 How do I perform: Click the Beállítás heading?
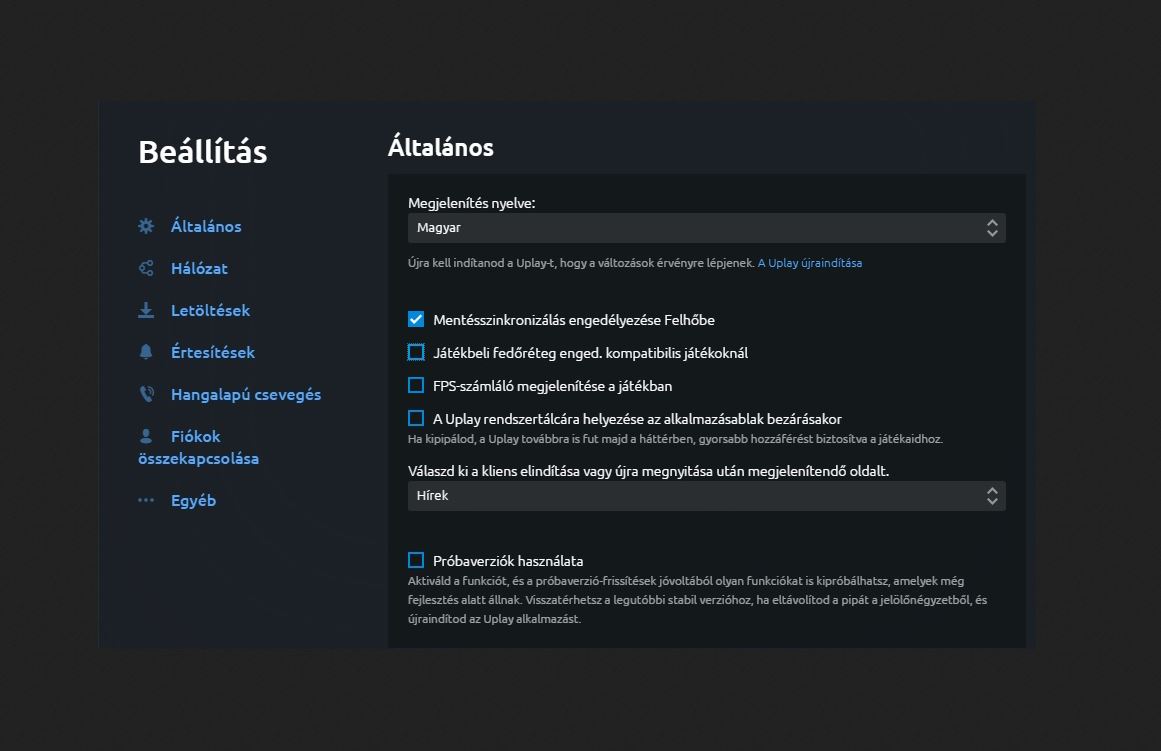click(203, 152)
